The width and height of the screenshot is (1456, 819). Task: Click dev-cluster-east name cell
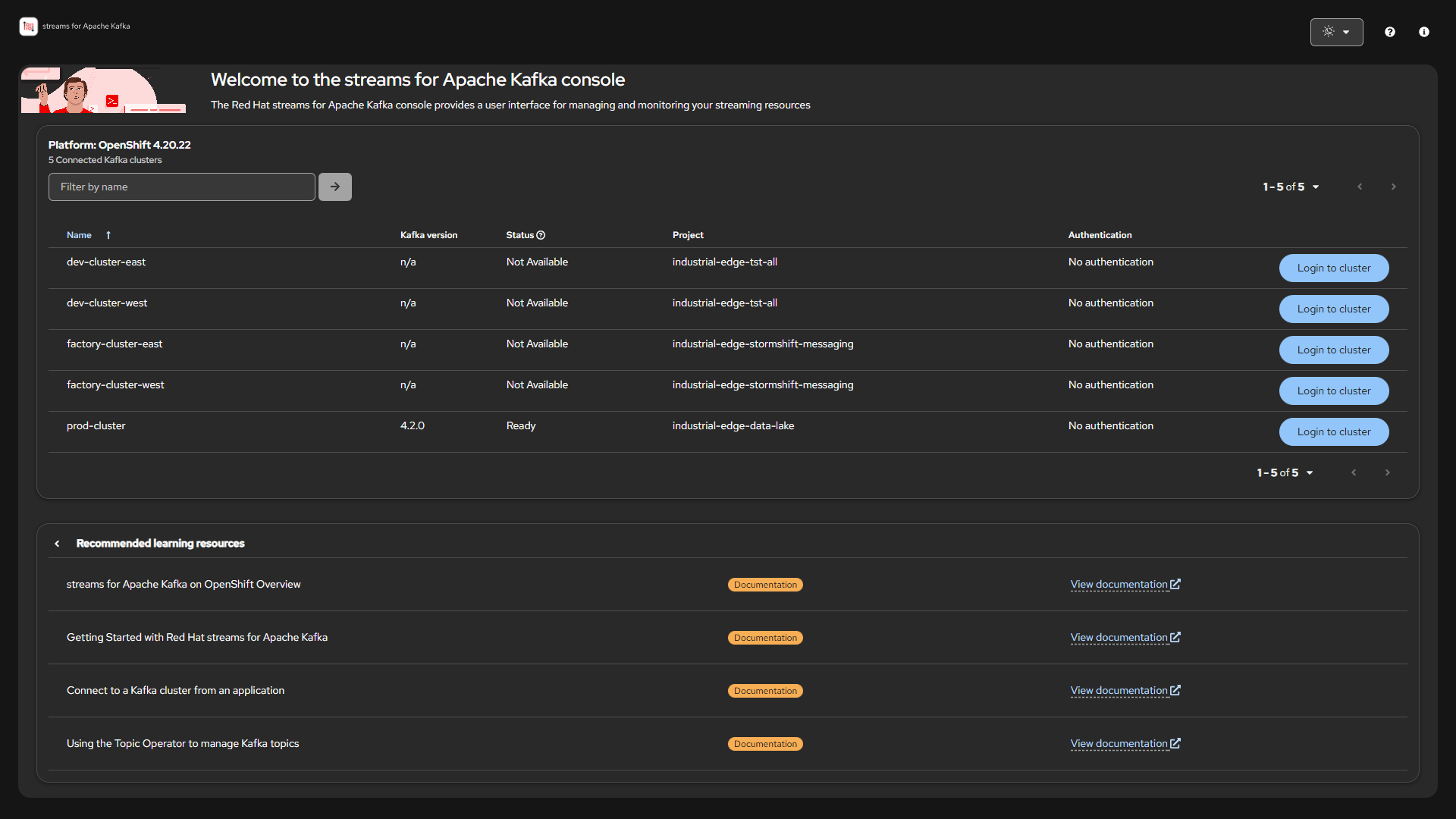point(106,262)
